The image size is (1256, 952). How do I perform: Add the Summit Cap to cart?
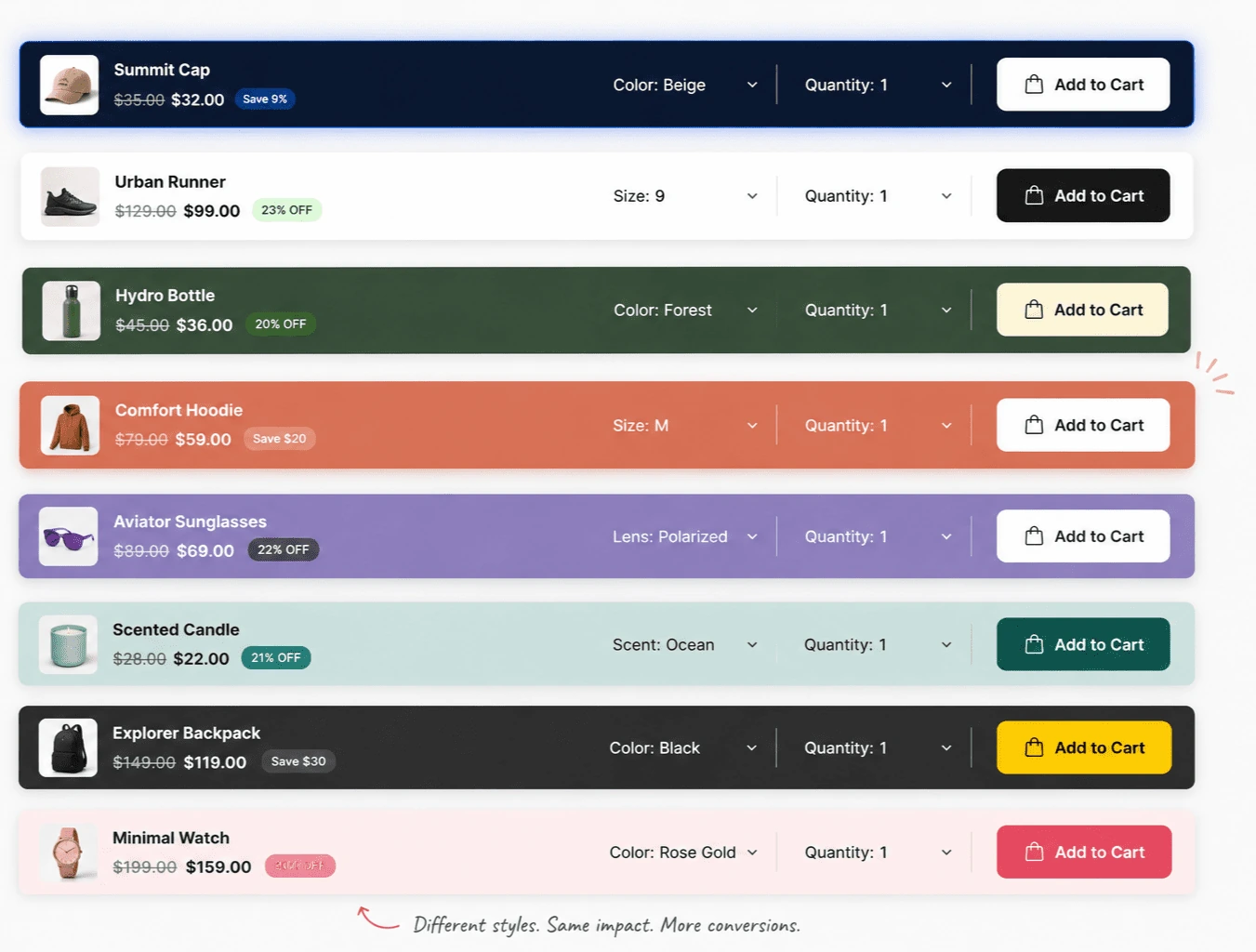click(x=1083, y=85)
